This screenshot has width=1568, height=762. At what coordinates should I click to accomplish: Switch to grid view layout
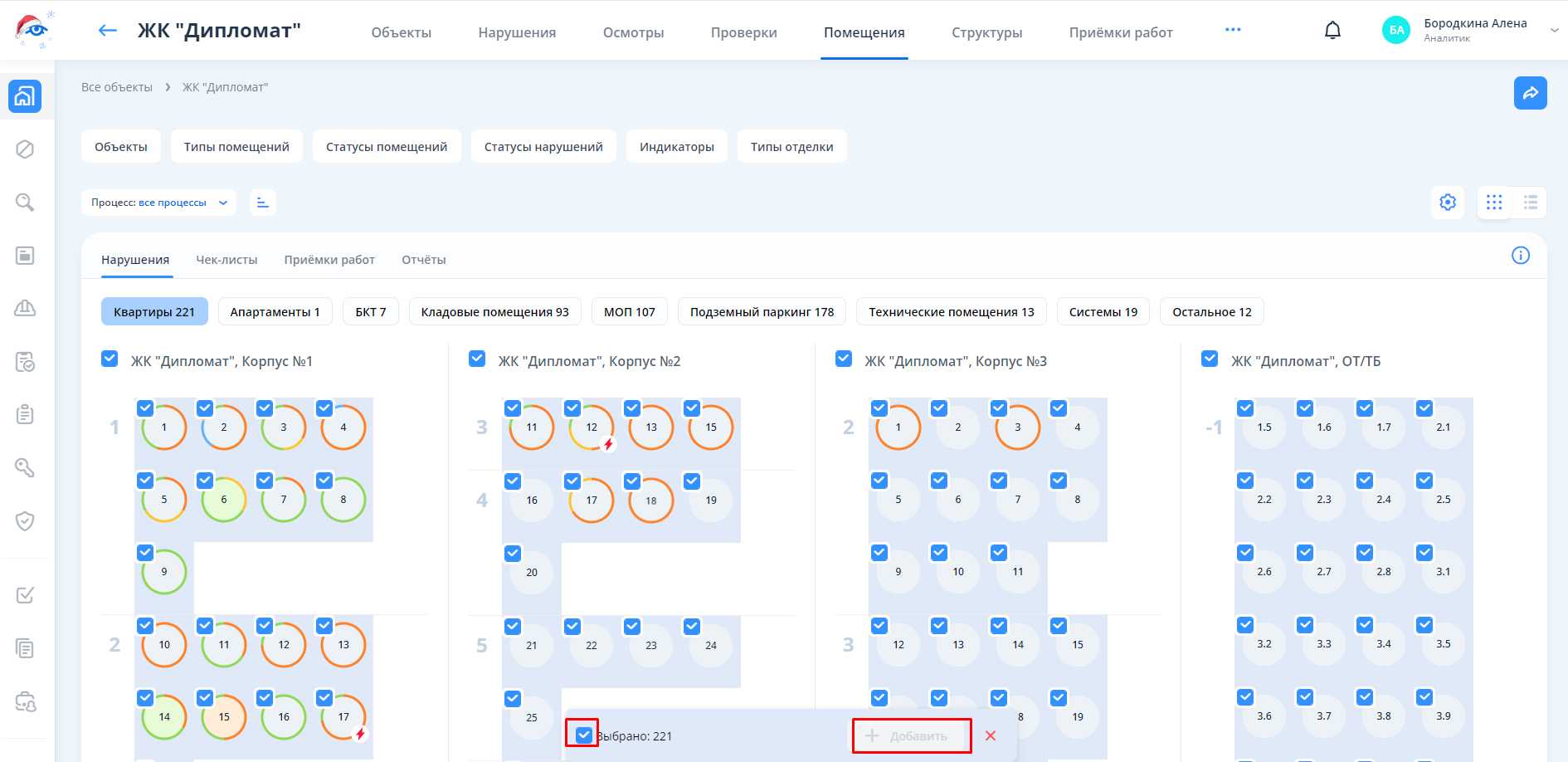[x=1494, y=203]
